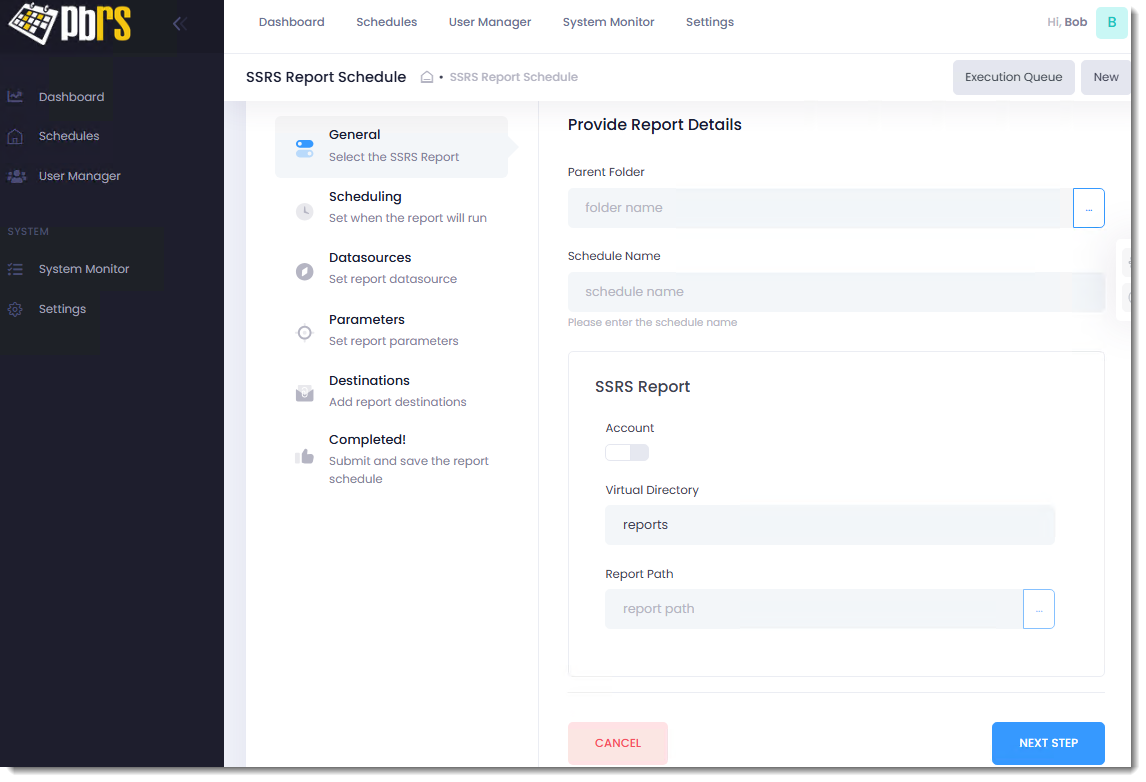Click the User Manager people icon

point(16,176)
